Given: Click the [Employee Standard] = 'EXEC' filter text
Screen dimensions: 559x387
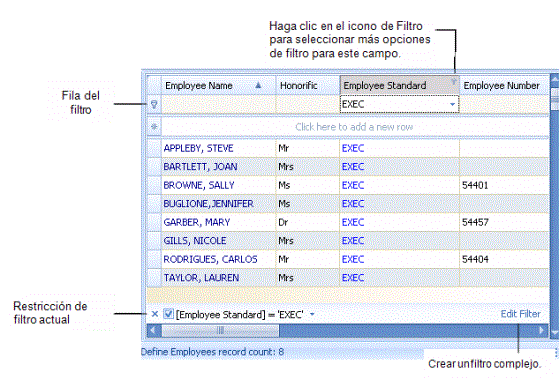Looking at the screenshot, I should (x=240, y=314).
